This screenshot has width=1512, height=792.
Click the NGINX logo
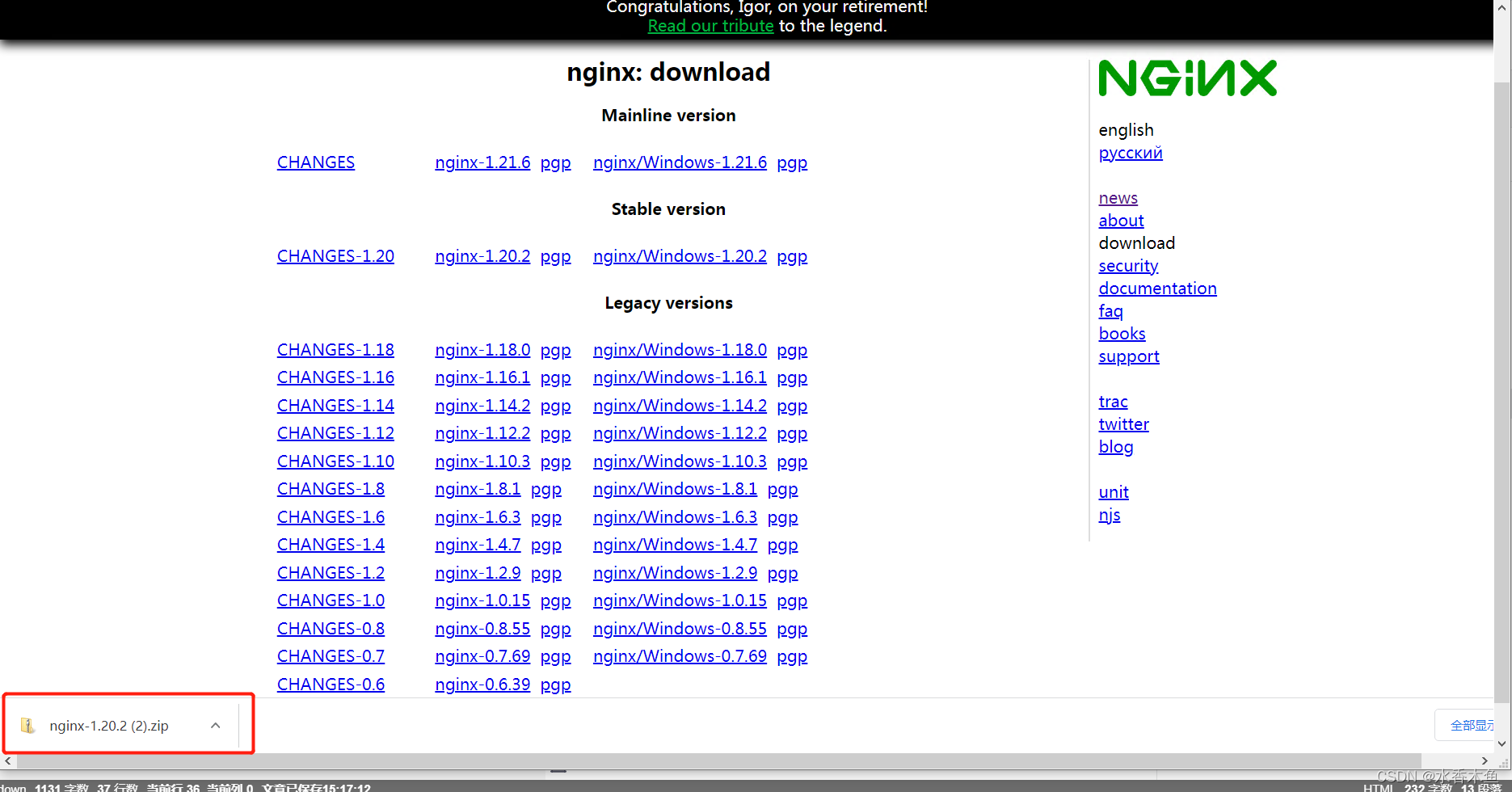point(1187,78)
